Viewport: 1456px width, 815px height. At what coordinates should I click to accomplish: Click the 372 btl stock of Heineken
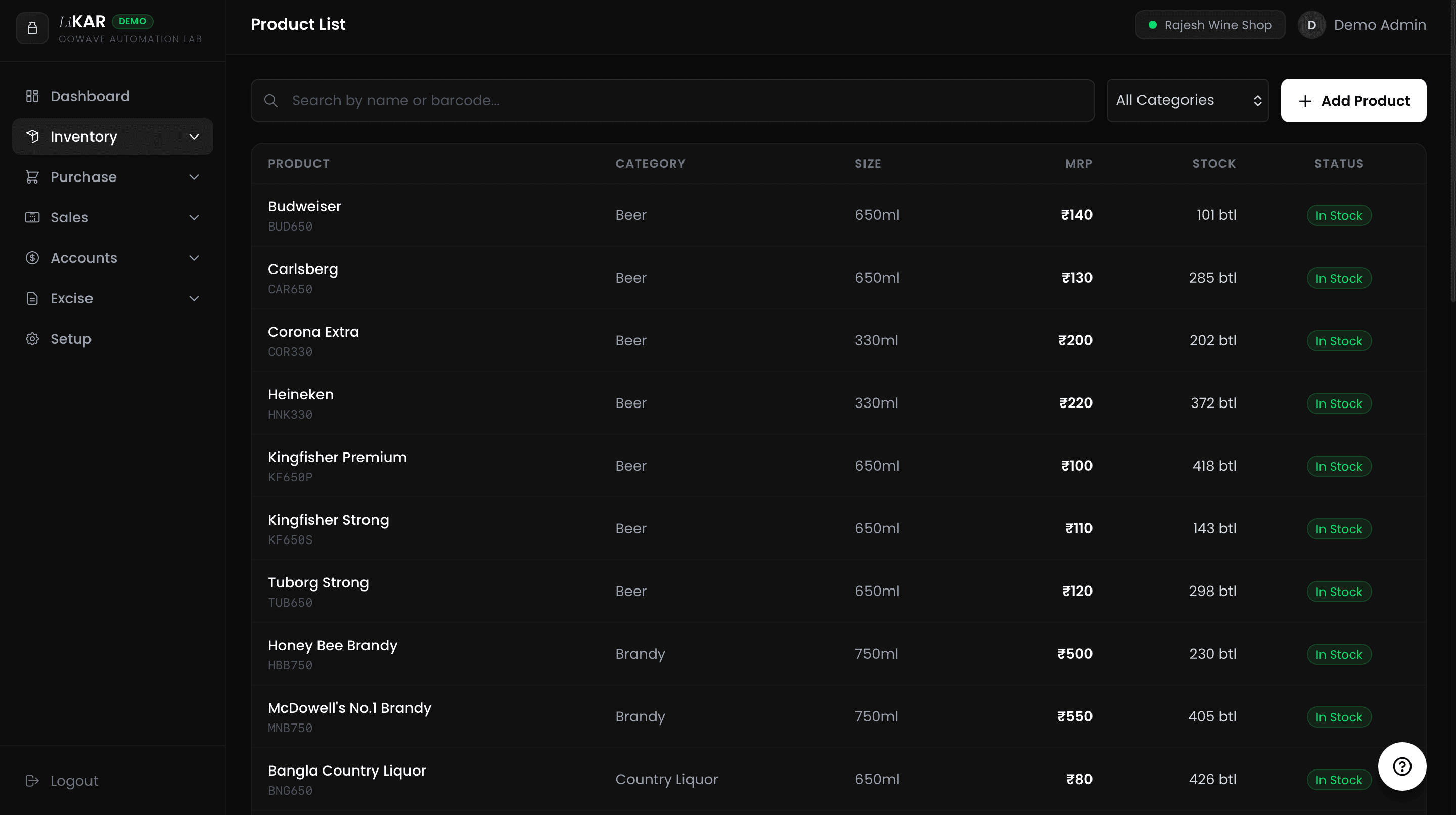pos(1213,403)
